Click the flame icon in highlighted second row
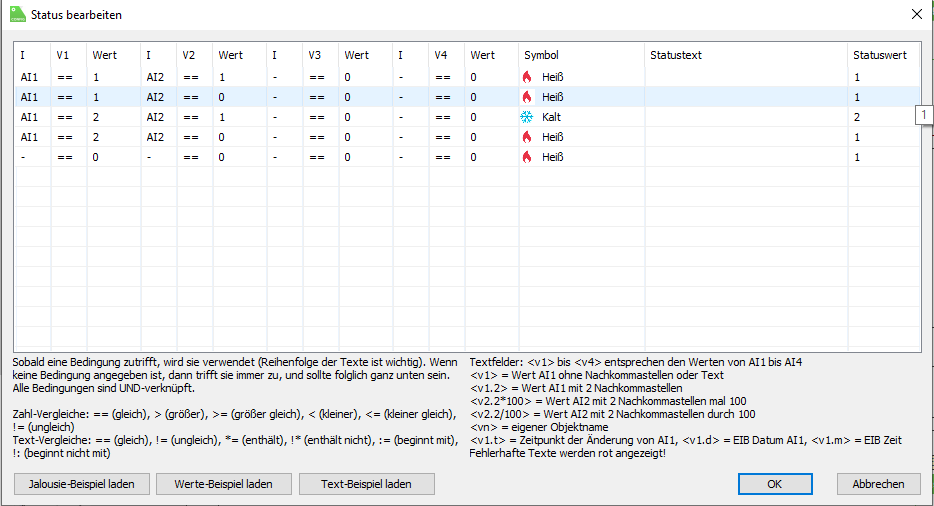The height and width of the screenshot is (506, 934). (527, 97)
